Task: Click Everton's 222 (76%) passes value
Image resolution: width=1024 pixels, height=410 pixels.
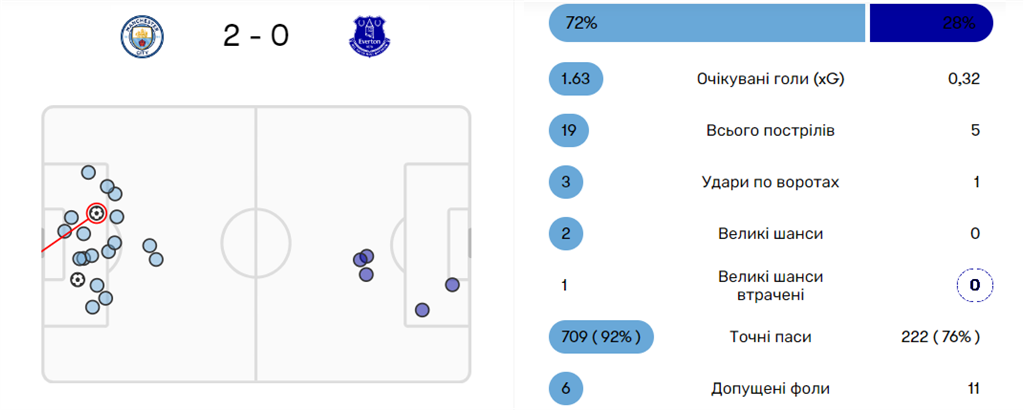Action: click(x=940, y=337)
